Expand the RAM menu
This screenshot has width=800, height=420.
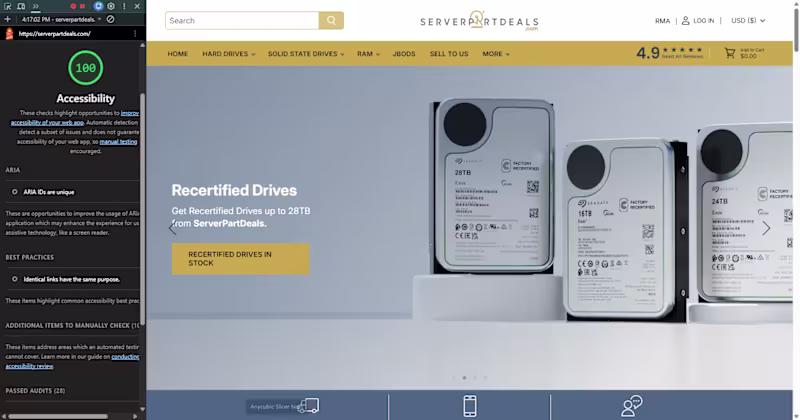coord(368,54)
